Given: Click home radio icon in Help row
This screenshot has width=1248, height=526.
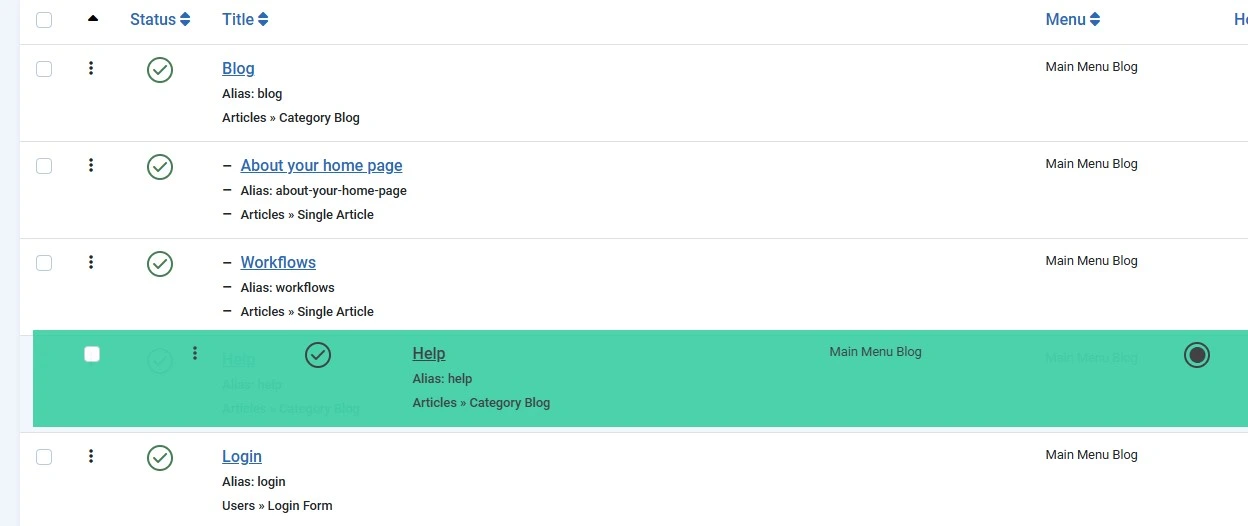Looking at the screenshot, I should tap(1197, 355).
